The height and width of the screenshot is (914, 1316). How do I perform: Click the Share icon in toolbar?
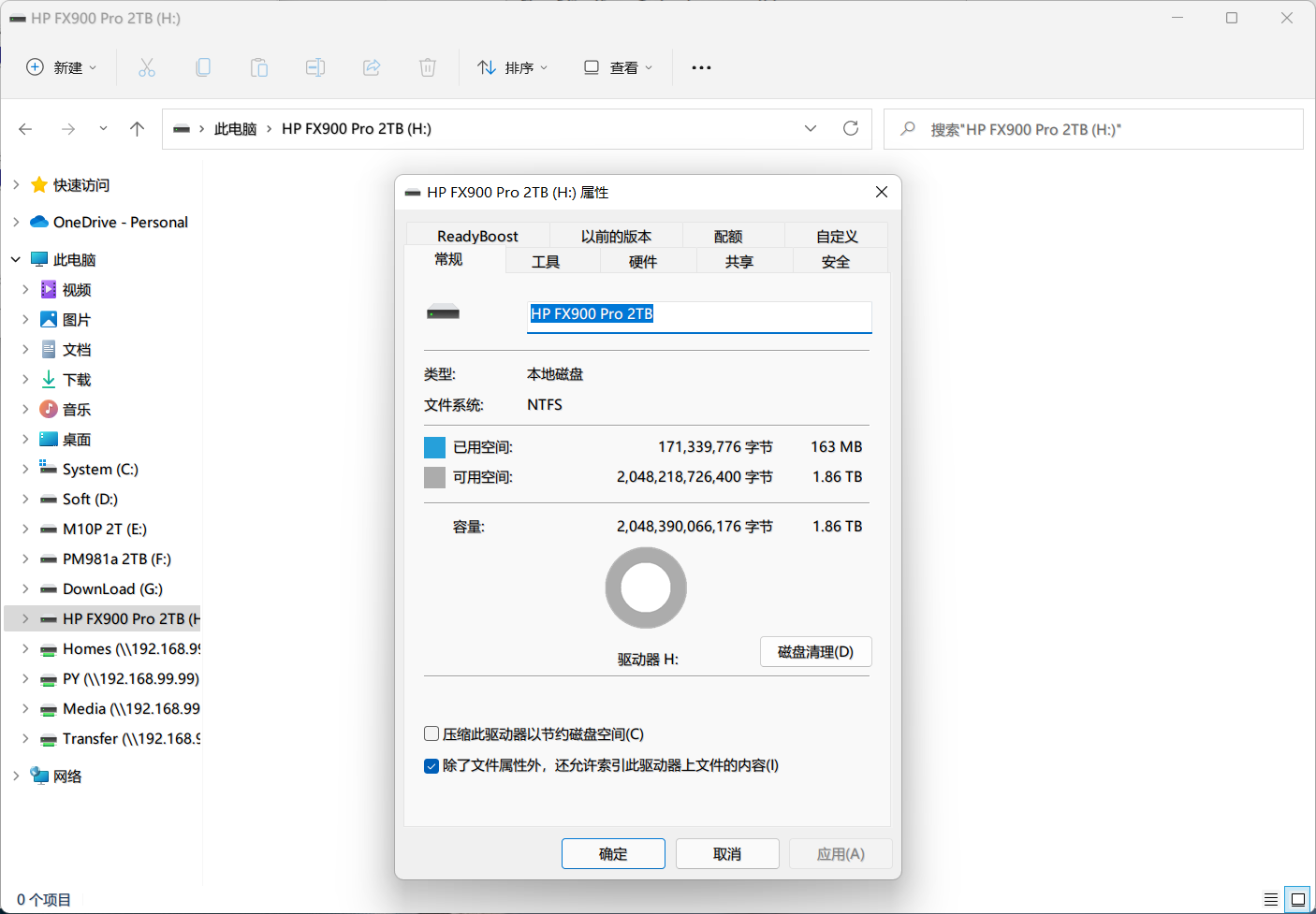point(372,67)
